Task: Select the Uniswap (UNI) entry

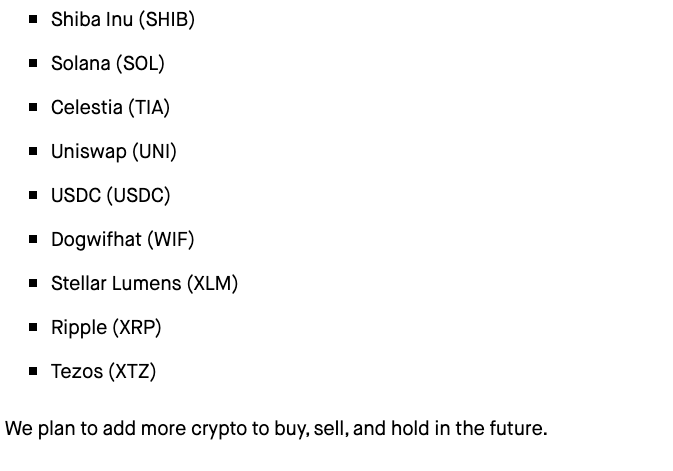Action: pos(113,151)
